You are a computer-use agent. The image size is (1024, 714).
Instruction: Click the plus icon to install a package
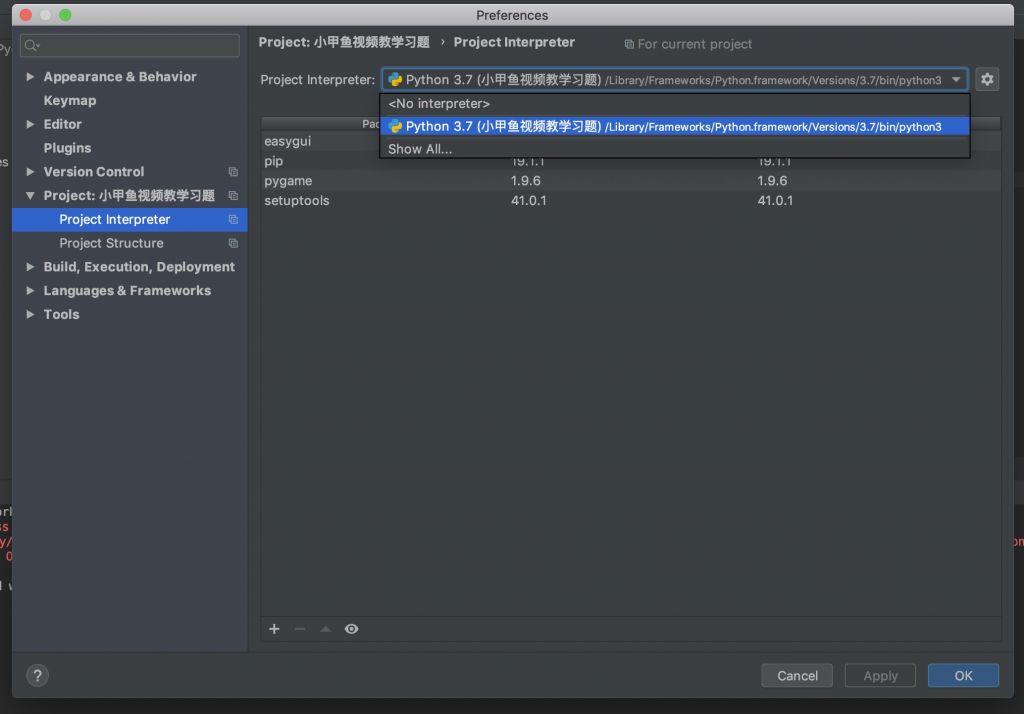pyautogui.click(x=275, y=629)
